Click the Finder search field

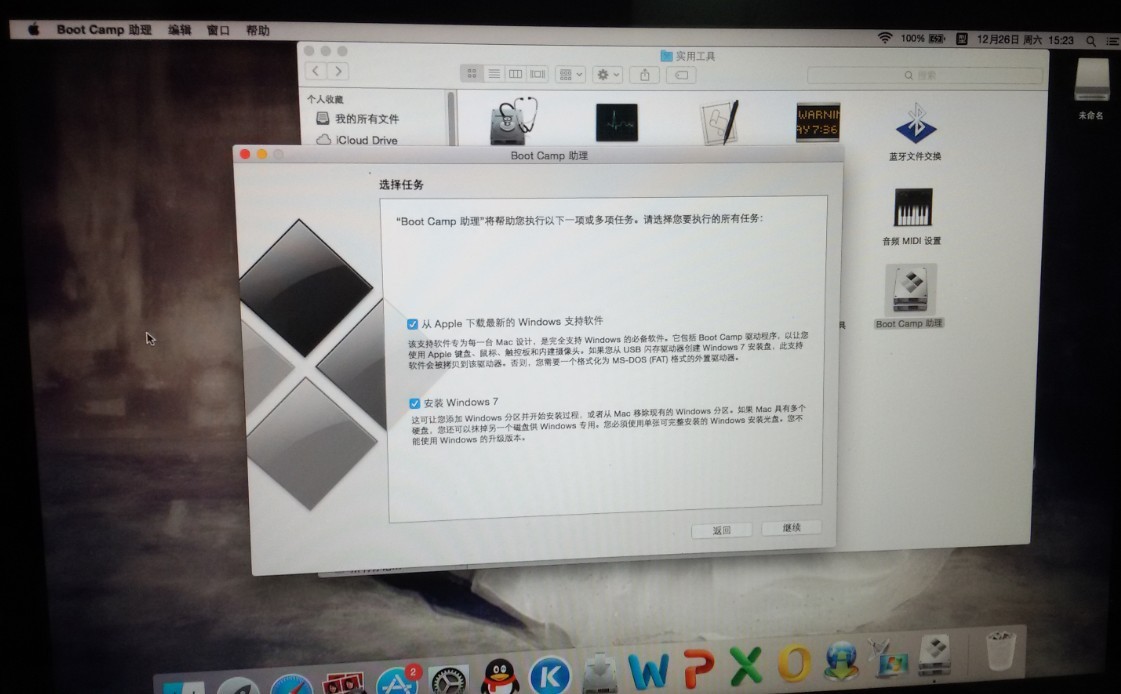[924, 75]
